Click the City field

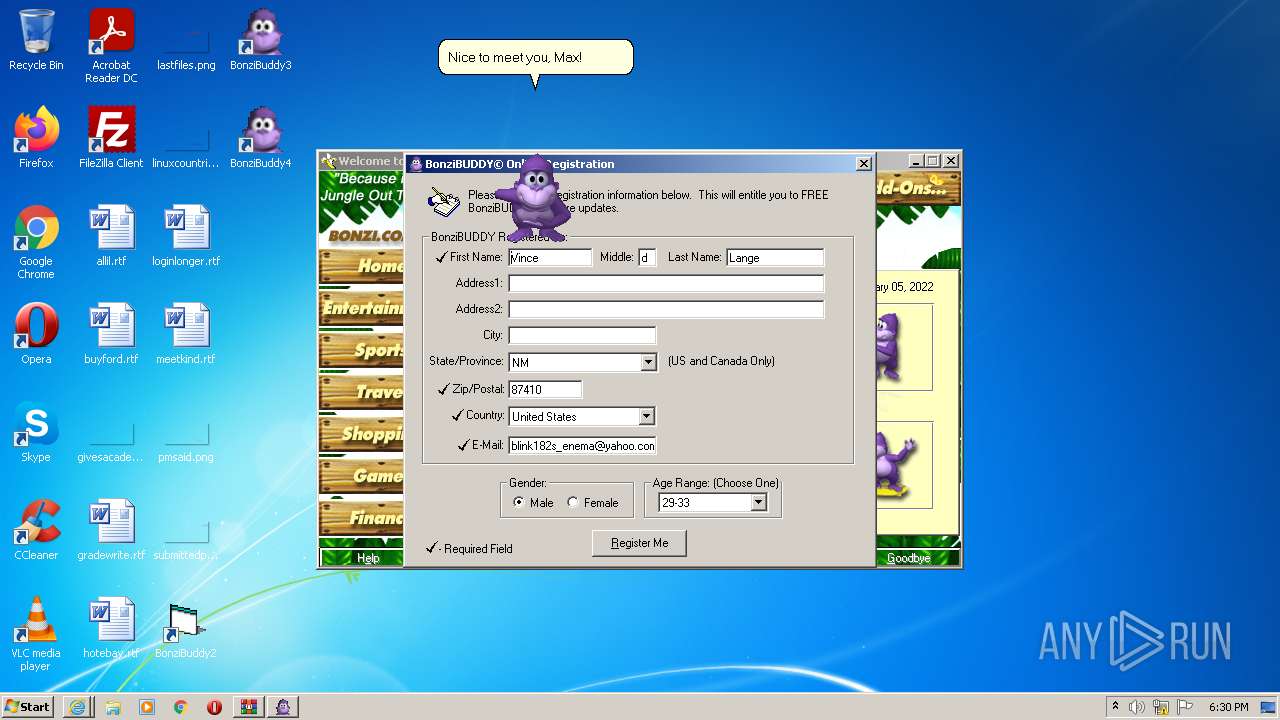point(582,336)
